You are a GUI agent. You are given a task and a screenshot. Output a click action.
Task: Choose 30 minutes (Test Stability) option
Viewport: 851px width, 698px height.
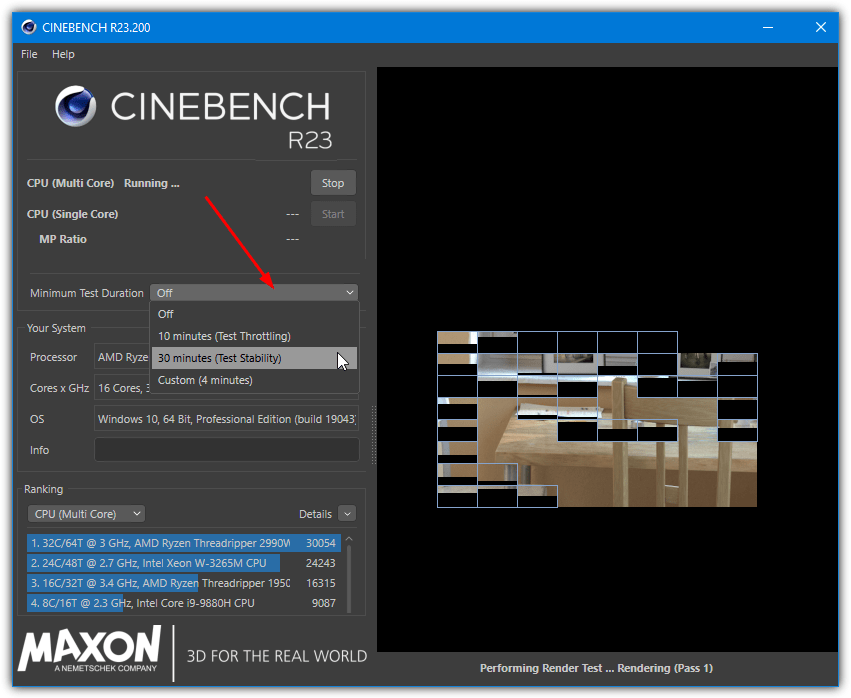coord(255,358)
